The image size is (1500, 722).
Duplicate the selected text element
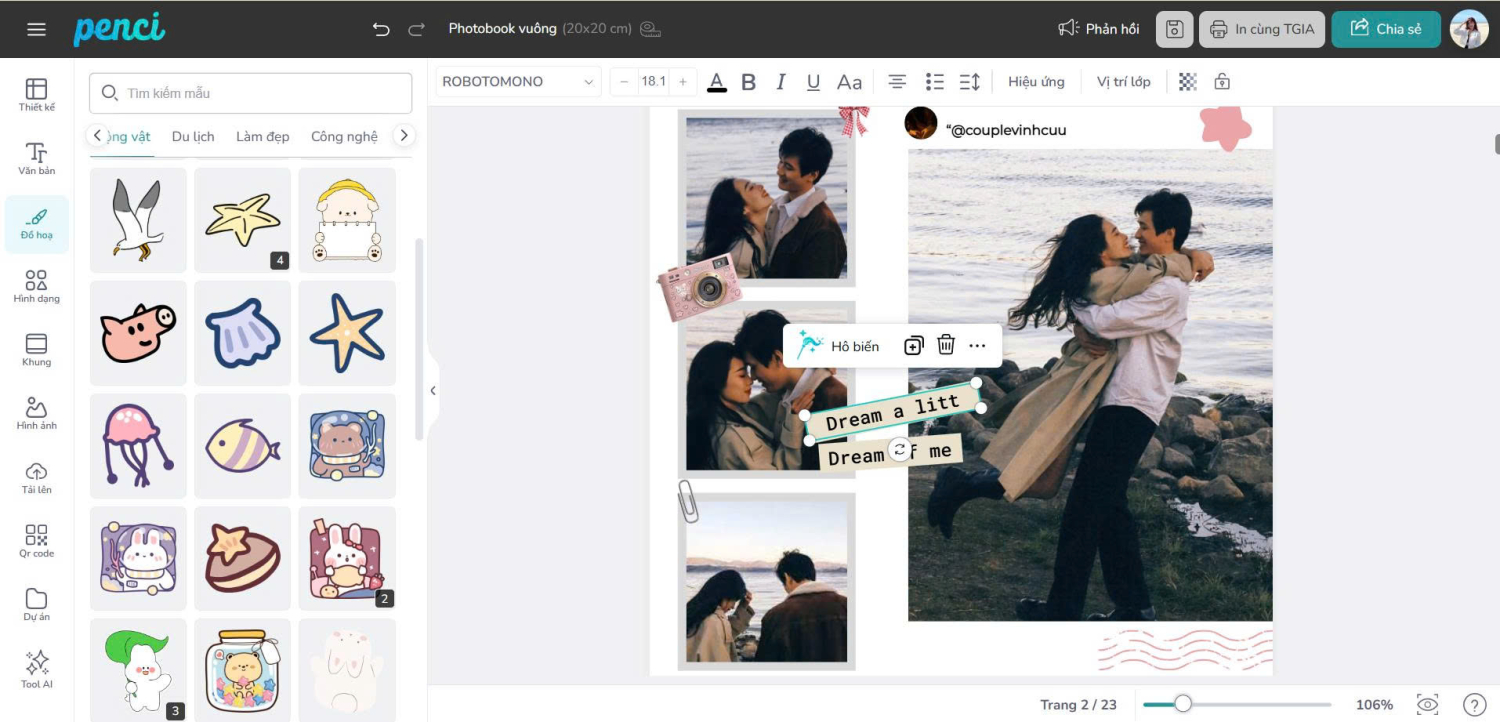913,346
